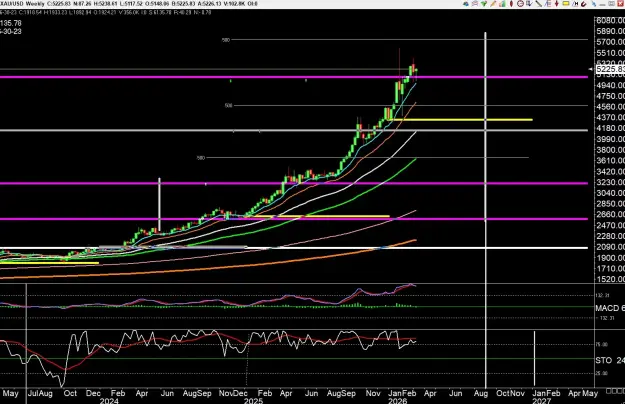625x404 pixels.
Task: Click the MACD indicator label
Action: click(610, 308)
